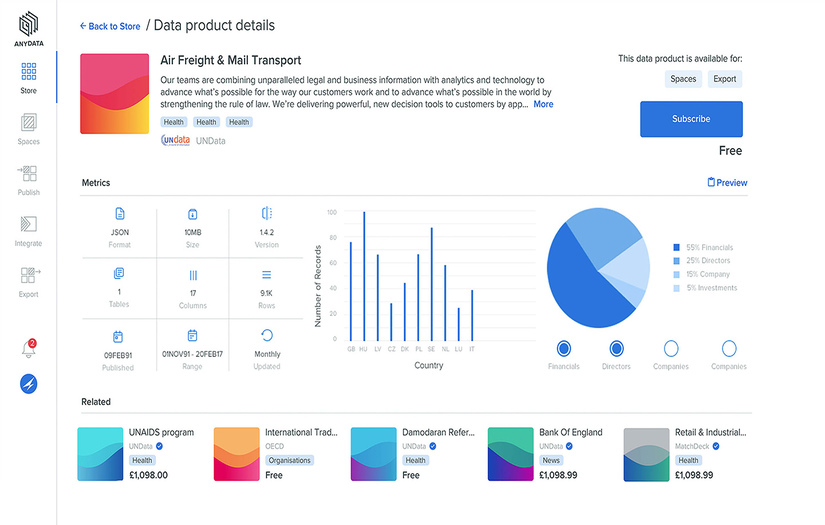Click the Range calendar icon

click(x=193, y=335)
